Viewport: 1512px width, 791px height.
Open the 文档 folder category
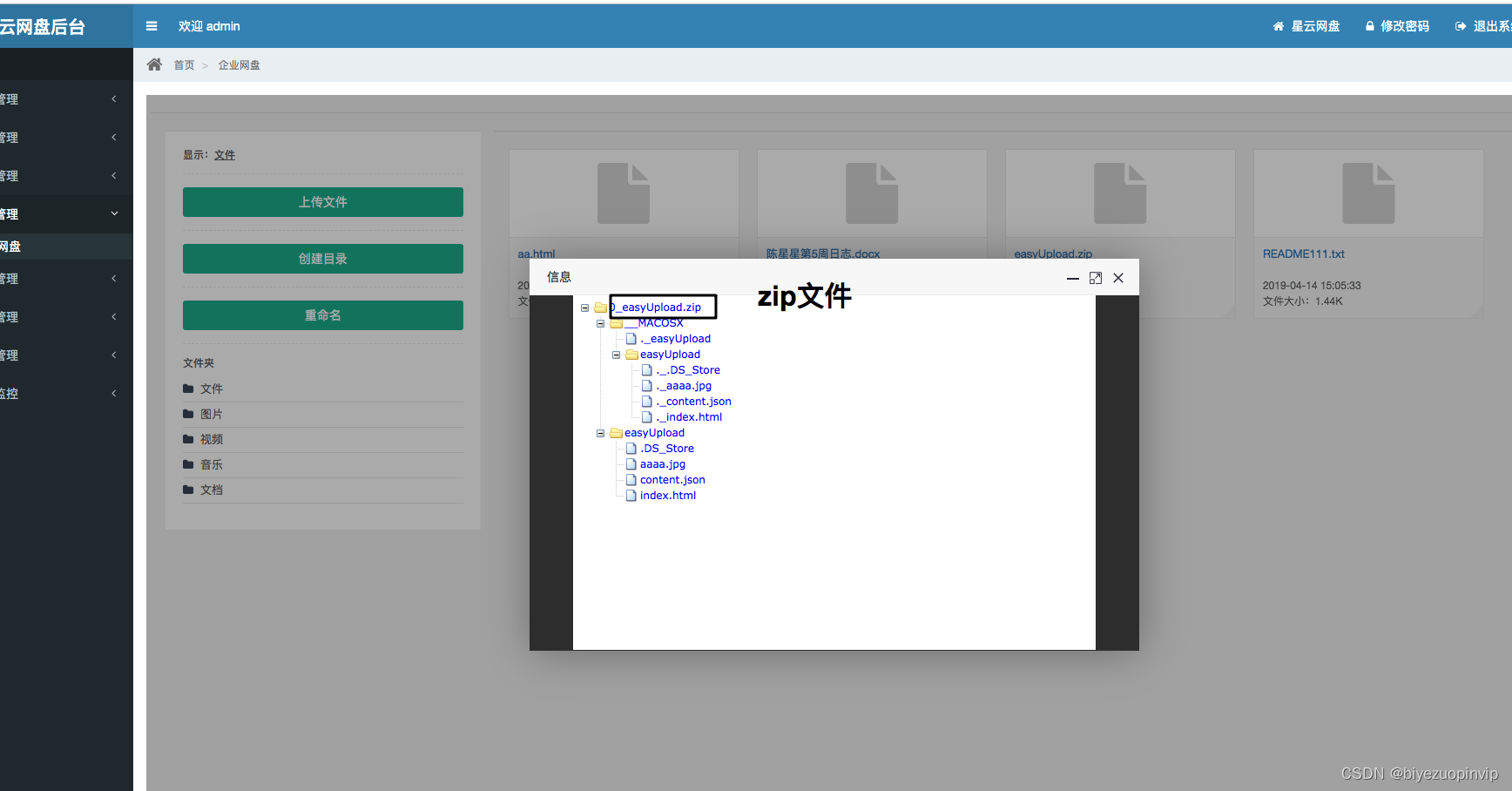[212, 490]
